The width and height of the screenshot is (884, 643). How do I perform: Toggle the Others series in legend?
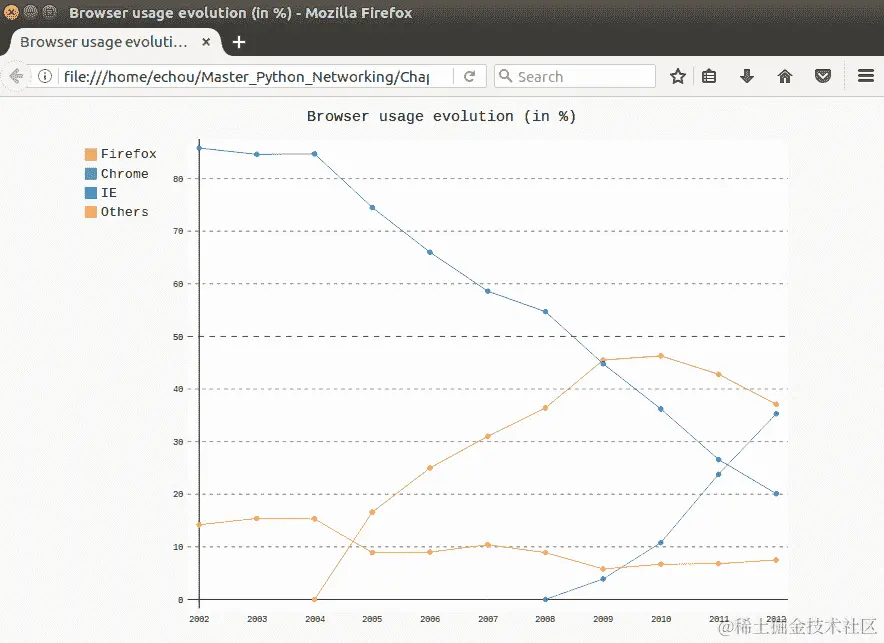pyautogui.click(x=116, y=212)
